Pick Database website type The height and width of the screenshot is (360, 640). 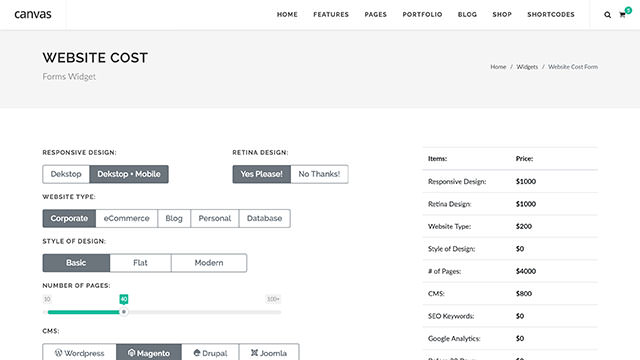click(264, 218)
